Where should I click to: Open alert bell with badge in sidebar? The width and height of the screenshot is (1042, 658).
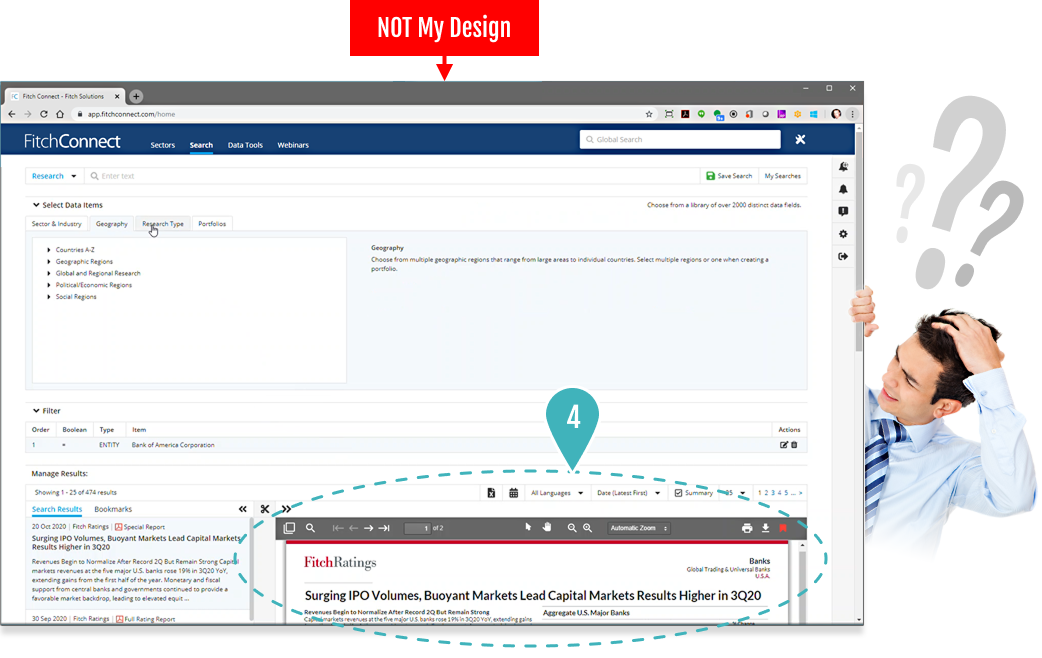(843, 167)
